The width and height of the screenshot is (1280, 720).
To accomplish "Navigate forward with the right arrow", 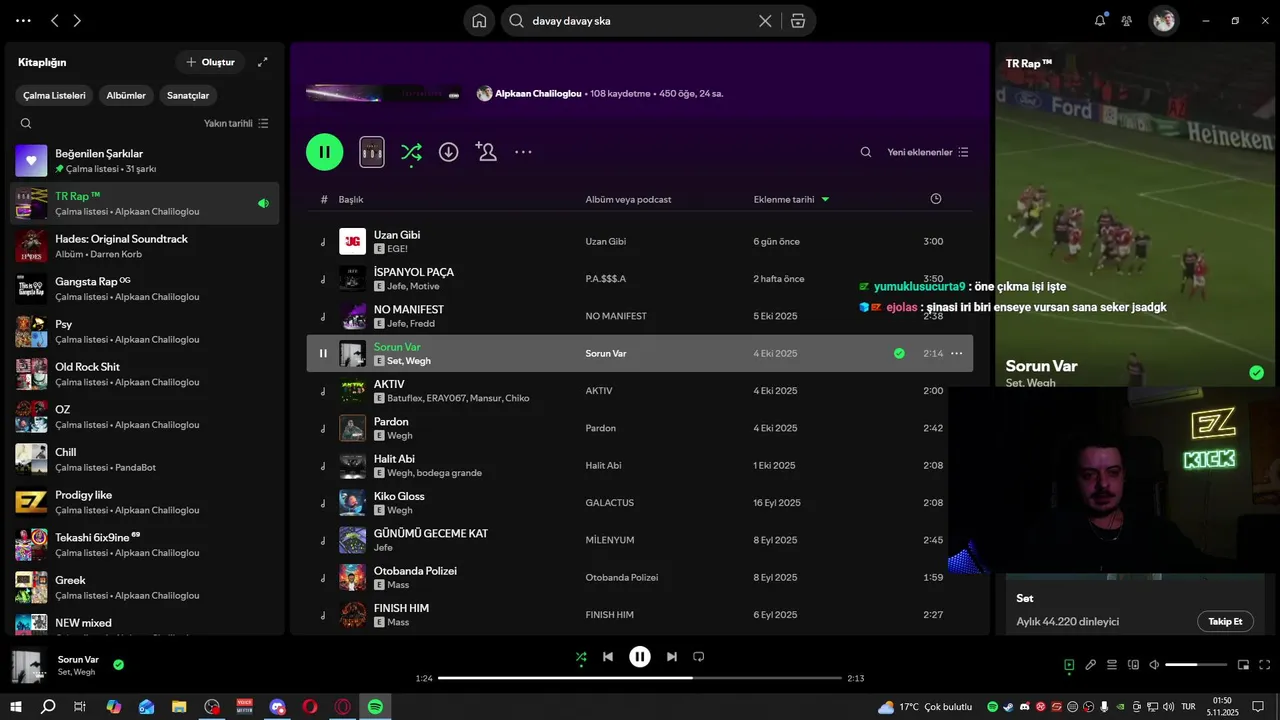I will [78, 20].
